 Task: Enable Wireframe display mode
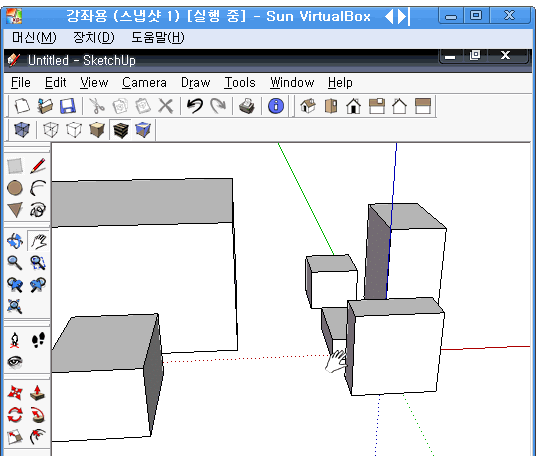pyautogui.click(x=51, y=130)
